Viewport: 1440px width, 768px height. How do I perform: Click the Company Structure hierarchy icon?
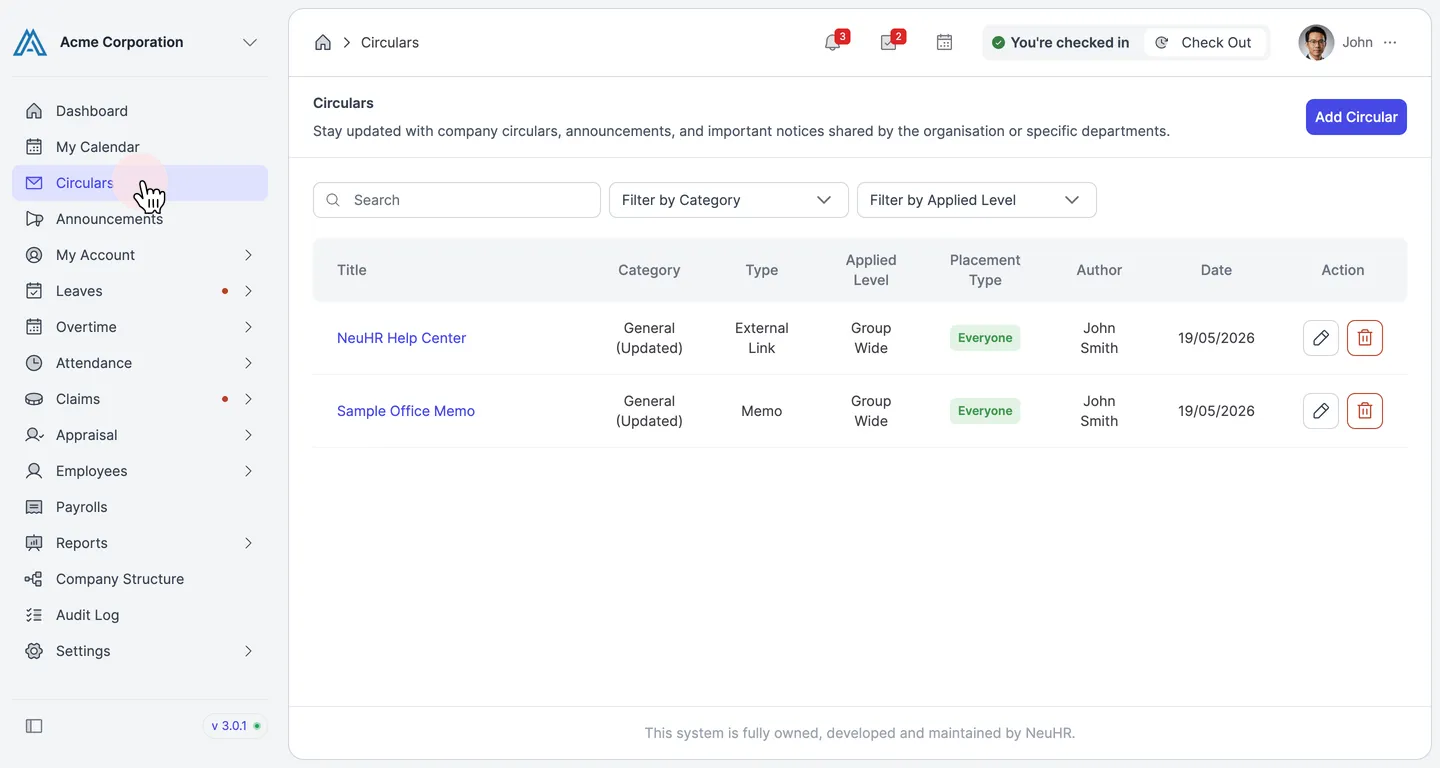(x=34, y=579)
